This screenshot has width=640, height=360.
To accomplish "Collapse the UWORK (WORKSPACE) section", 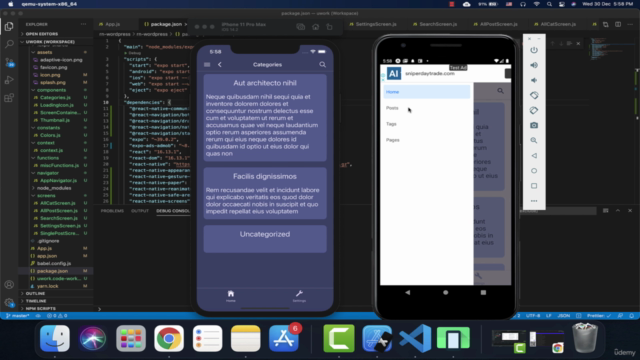I will point(55,42).
